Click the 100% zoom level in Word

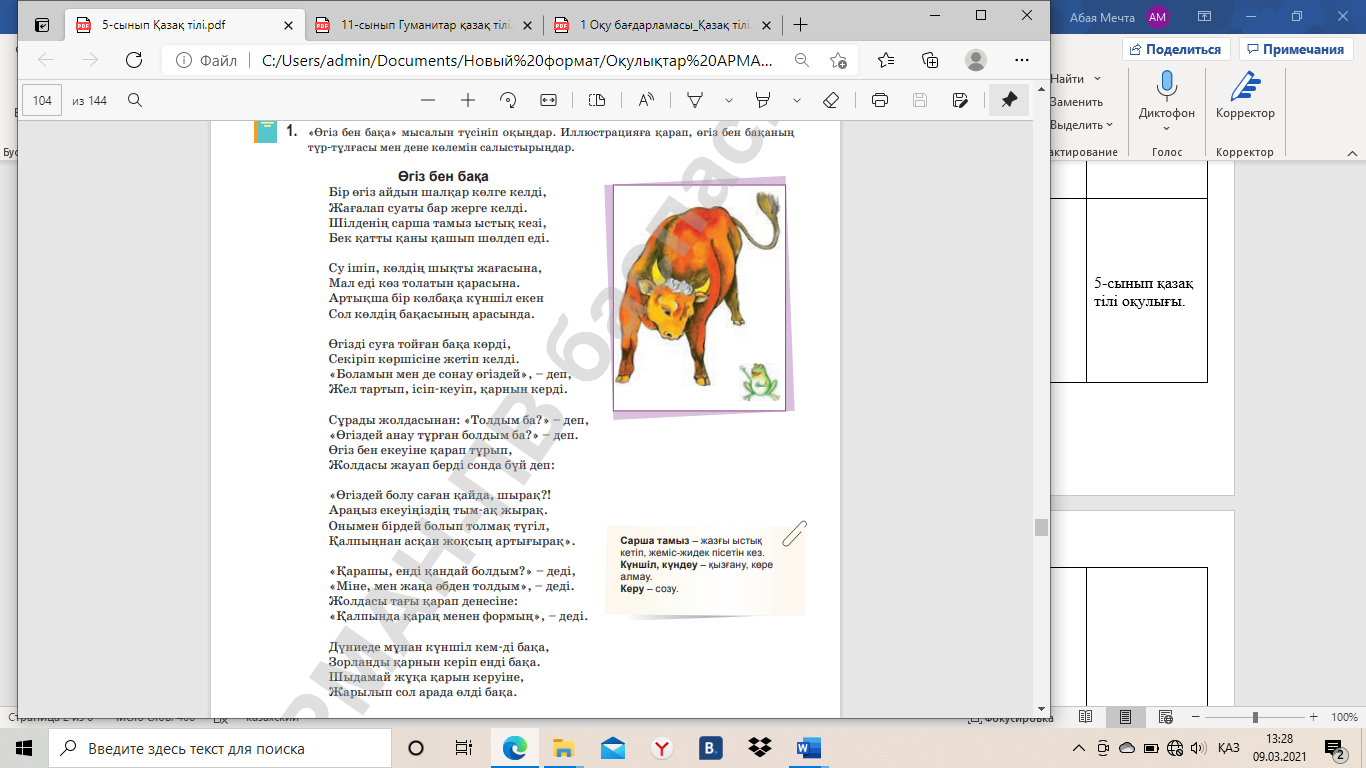[1344, 717]
